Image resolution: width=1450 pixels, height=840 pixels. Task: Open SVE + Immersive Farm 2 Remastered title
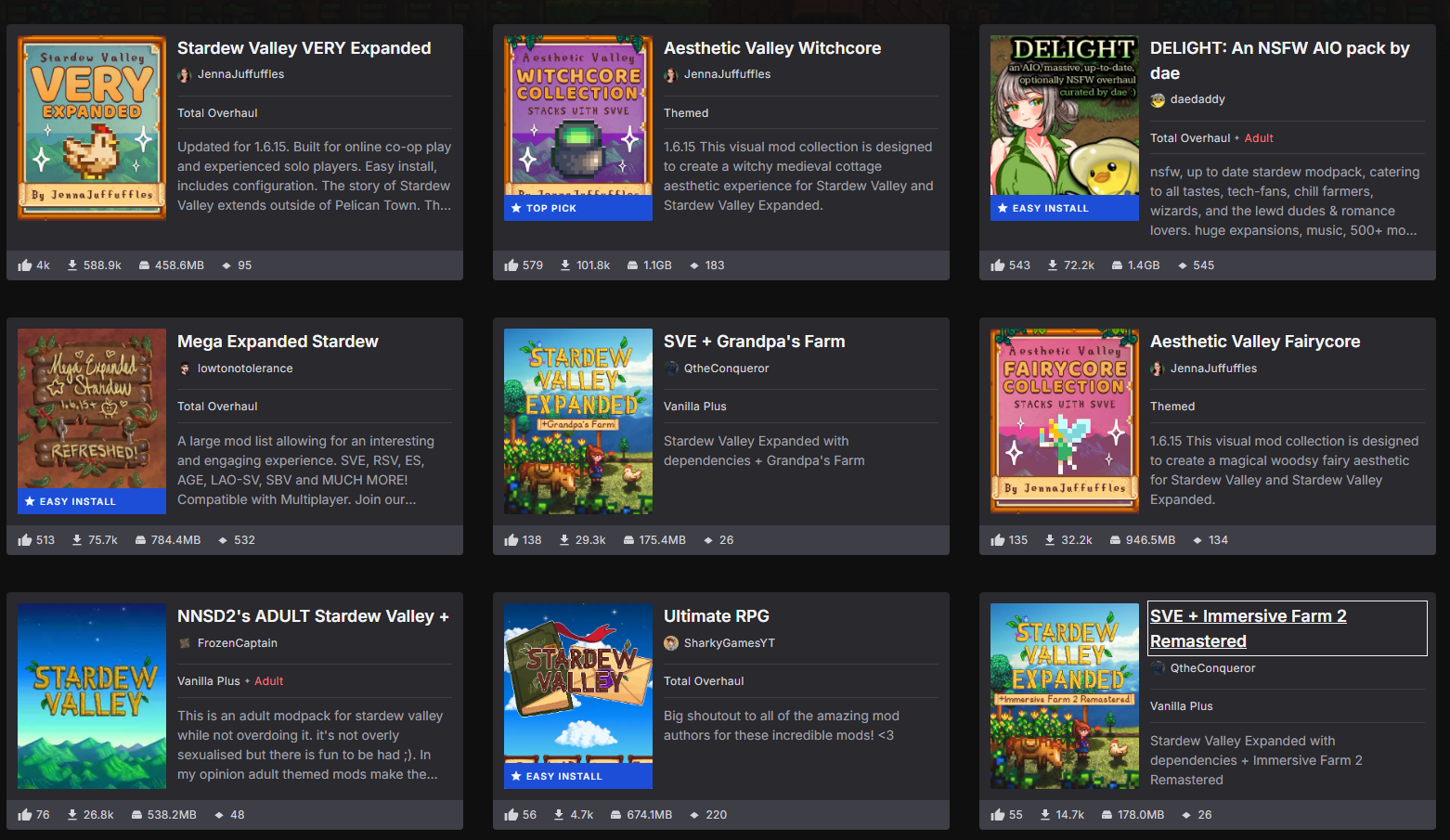click(1249, 628)
